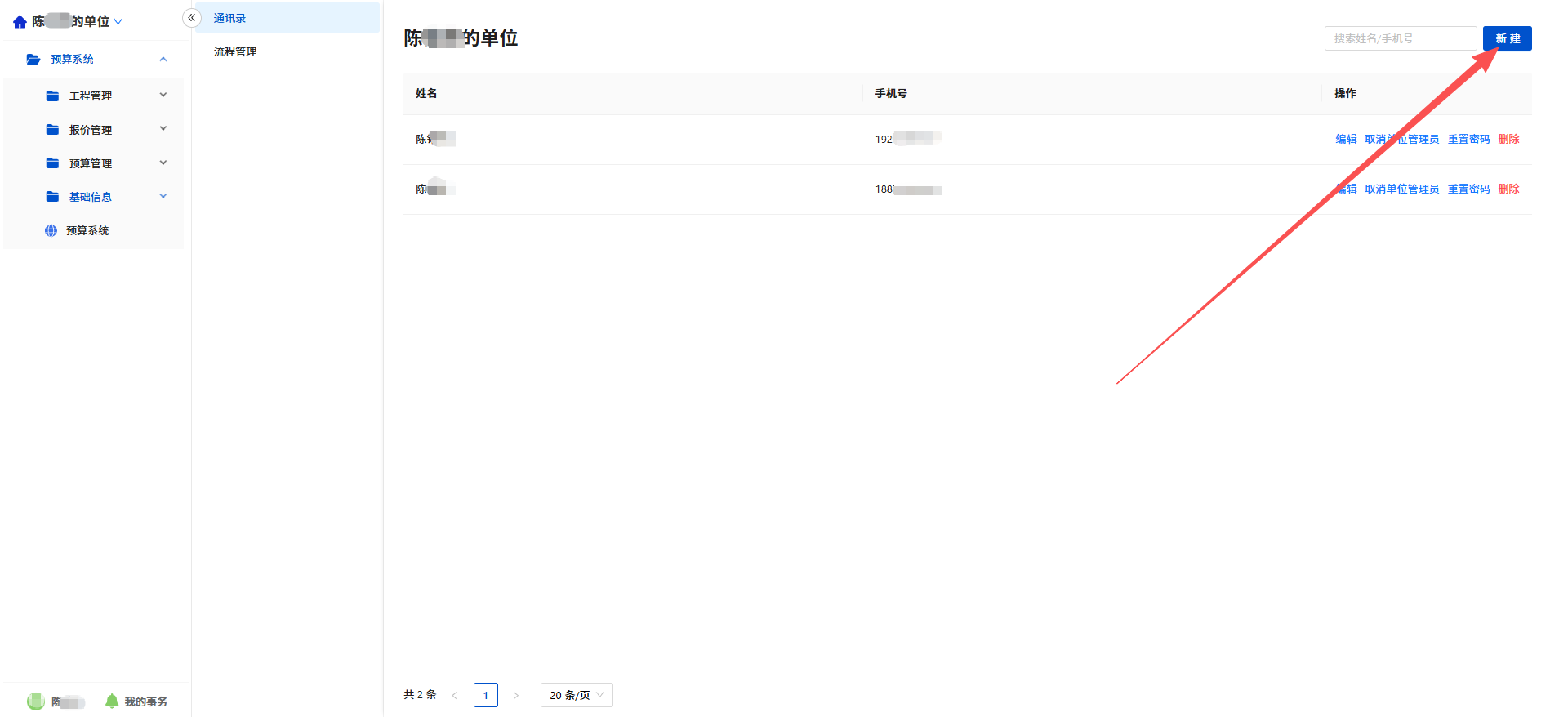Click the next page arrow

(515, 695)
